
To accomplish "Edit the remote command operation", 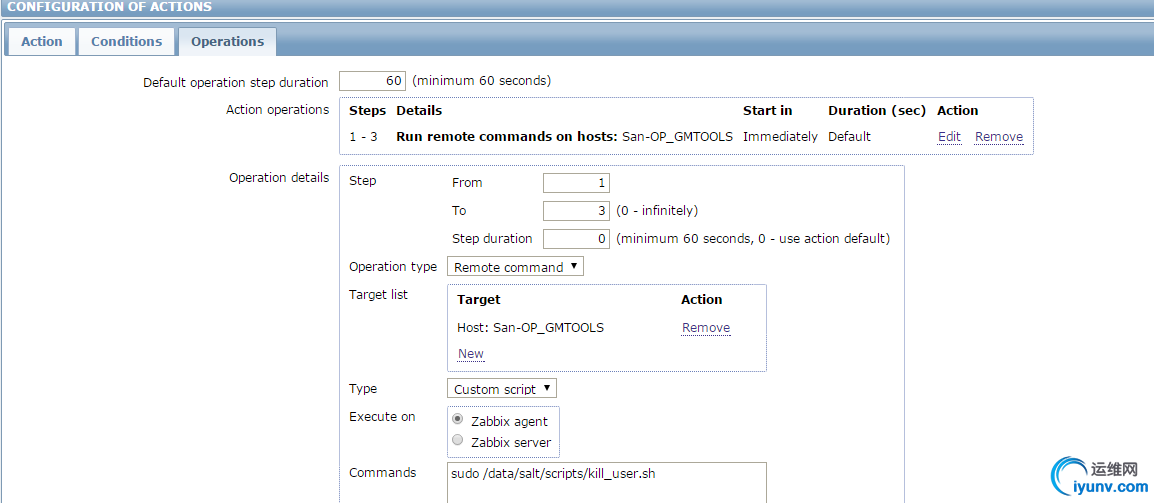I will [x=949, y=137].
